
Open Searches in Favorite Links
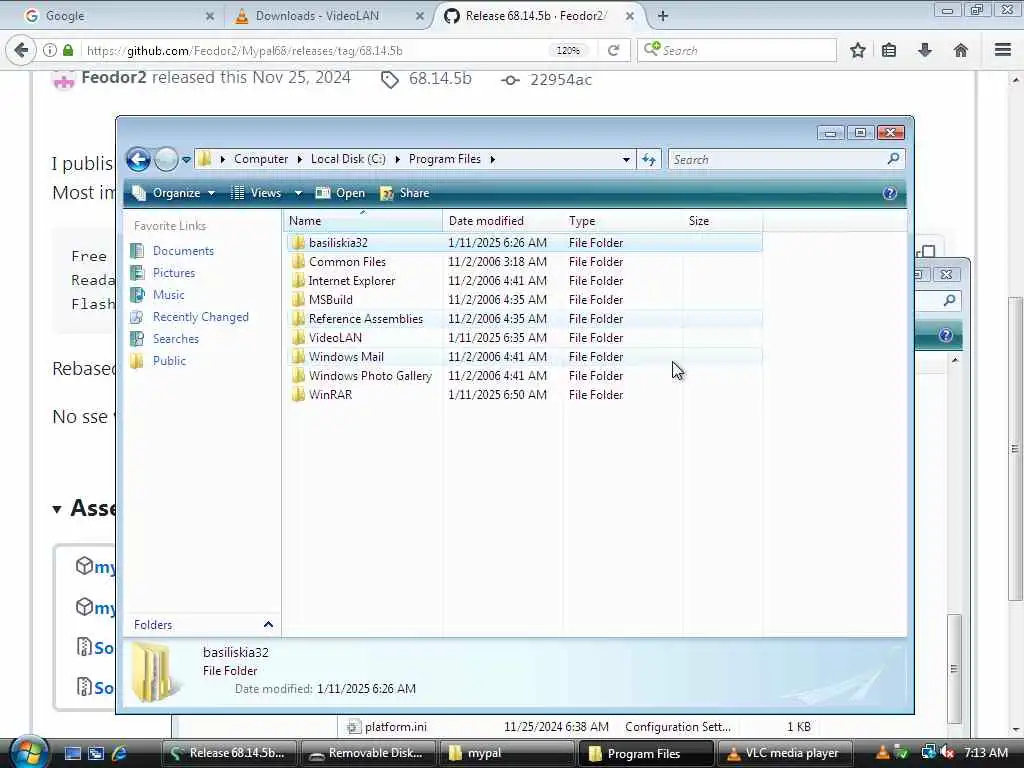(x=176, y=339)
